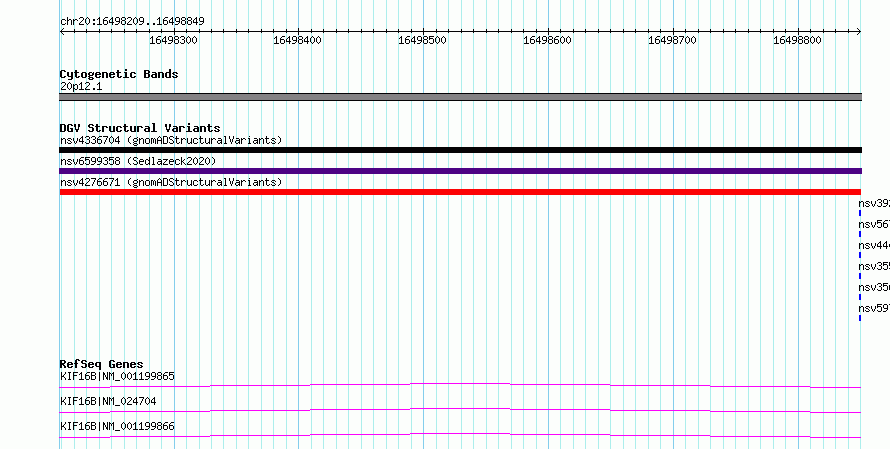Click the red nsv4276671 variant bar
Image resolution: width=890 pixels, height=449 pixels.
460,192
